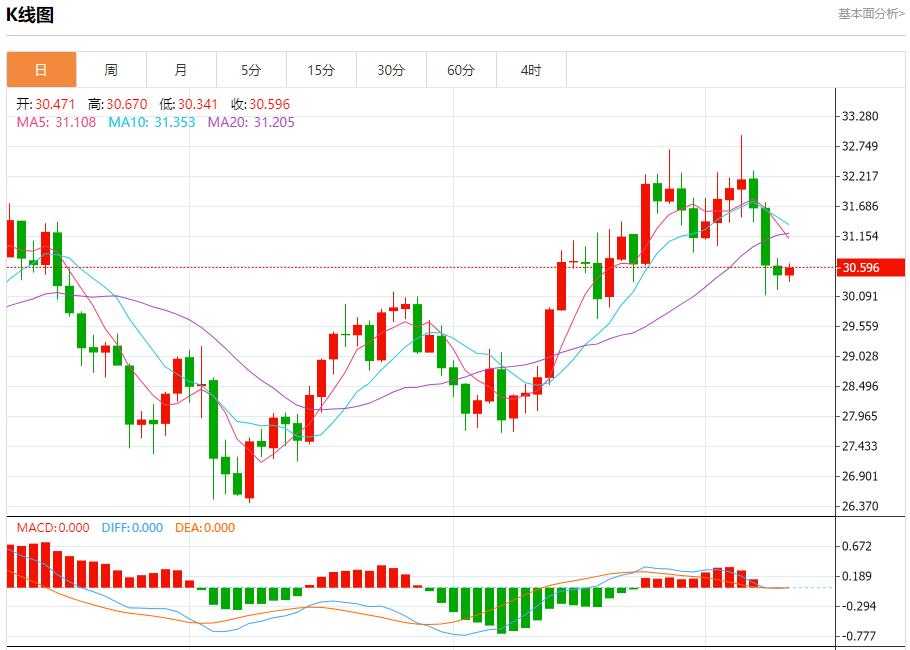This screenshot has width=910, height=650.
Task: Open the 月 monthly chart tab
Action: click(181, 70)
